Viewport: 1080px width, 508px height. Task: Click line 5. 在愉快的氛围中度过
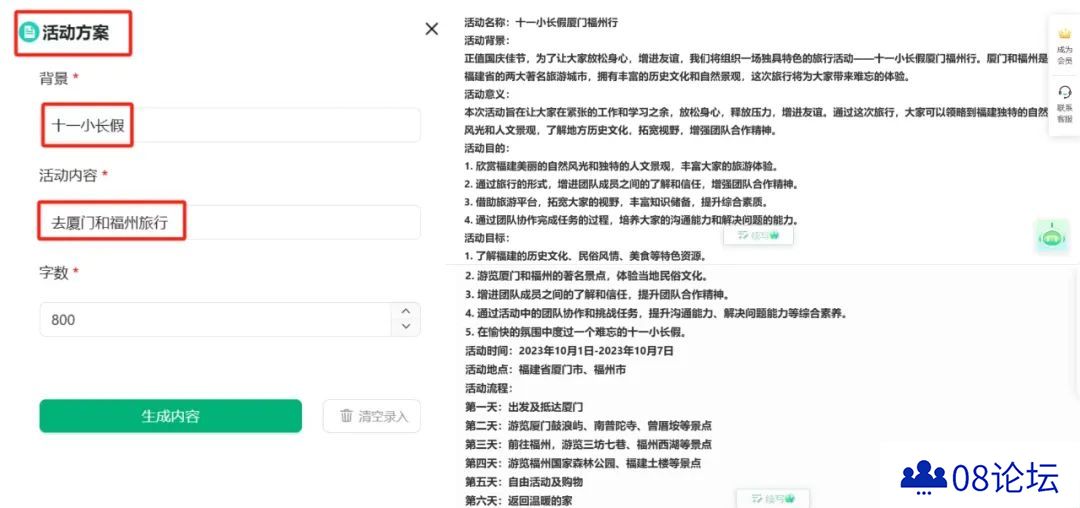click(575, 332)
